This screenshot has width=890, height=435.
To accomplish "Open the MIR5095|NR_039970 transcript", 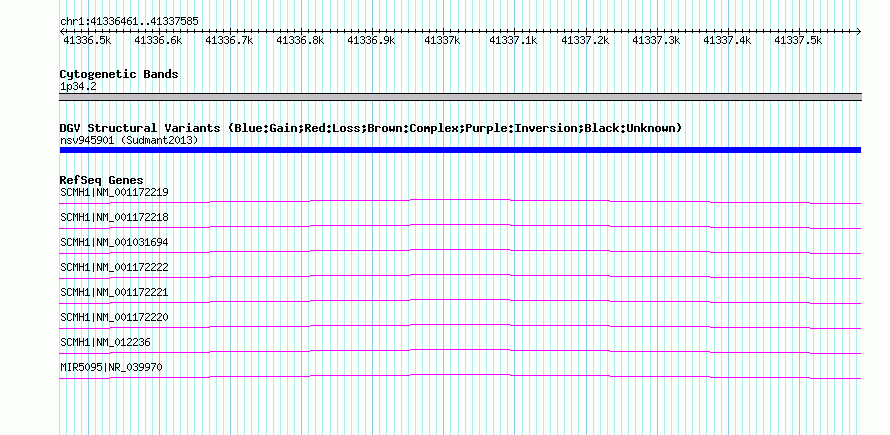I will (x=111, y=367).
